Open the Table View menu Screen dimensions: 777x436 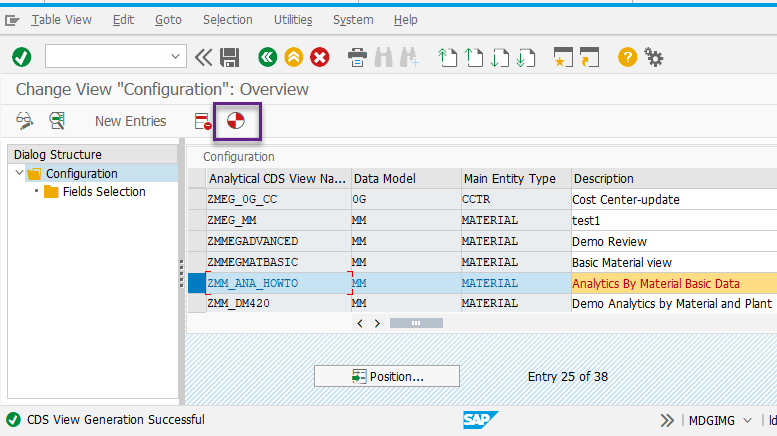click(x=61, y=20)
